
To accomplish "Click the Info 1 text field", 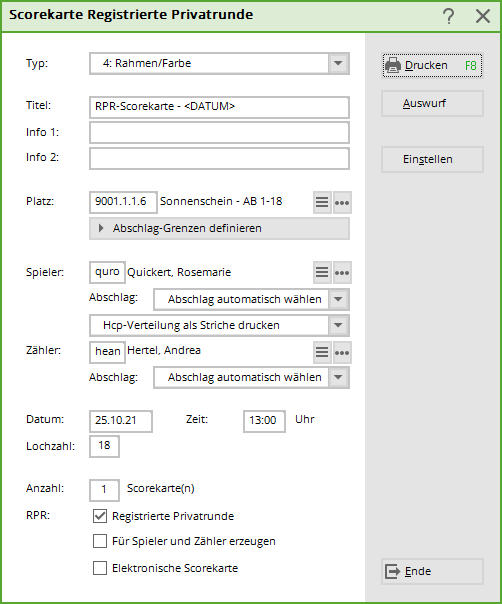I will 219,133.
